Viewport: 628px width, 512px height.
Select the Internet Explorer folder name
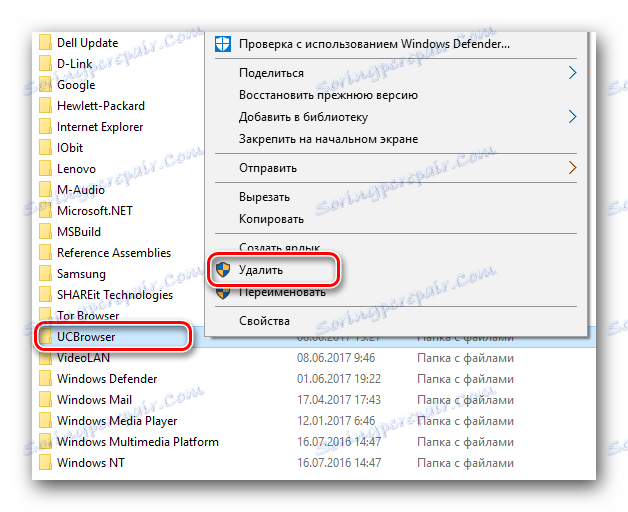[x=100, y=127]
